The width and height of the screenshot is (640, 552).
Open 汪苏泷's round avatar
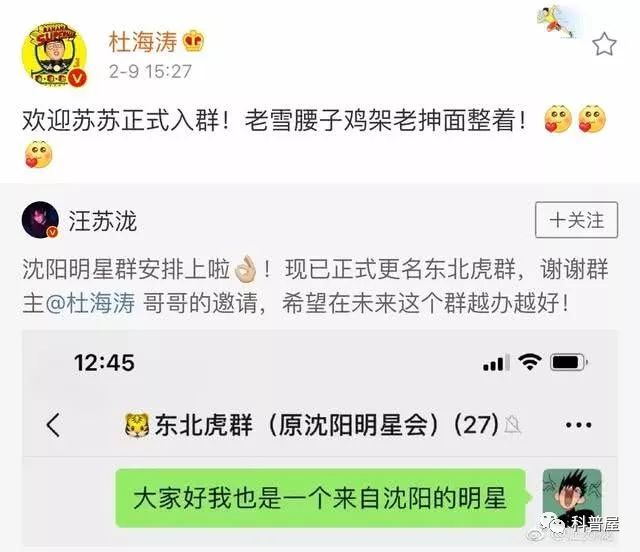[40, 220]
